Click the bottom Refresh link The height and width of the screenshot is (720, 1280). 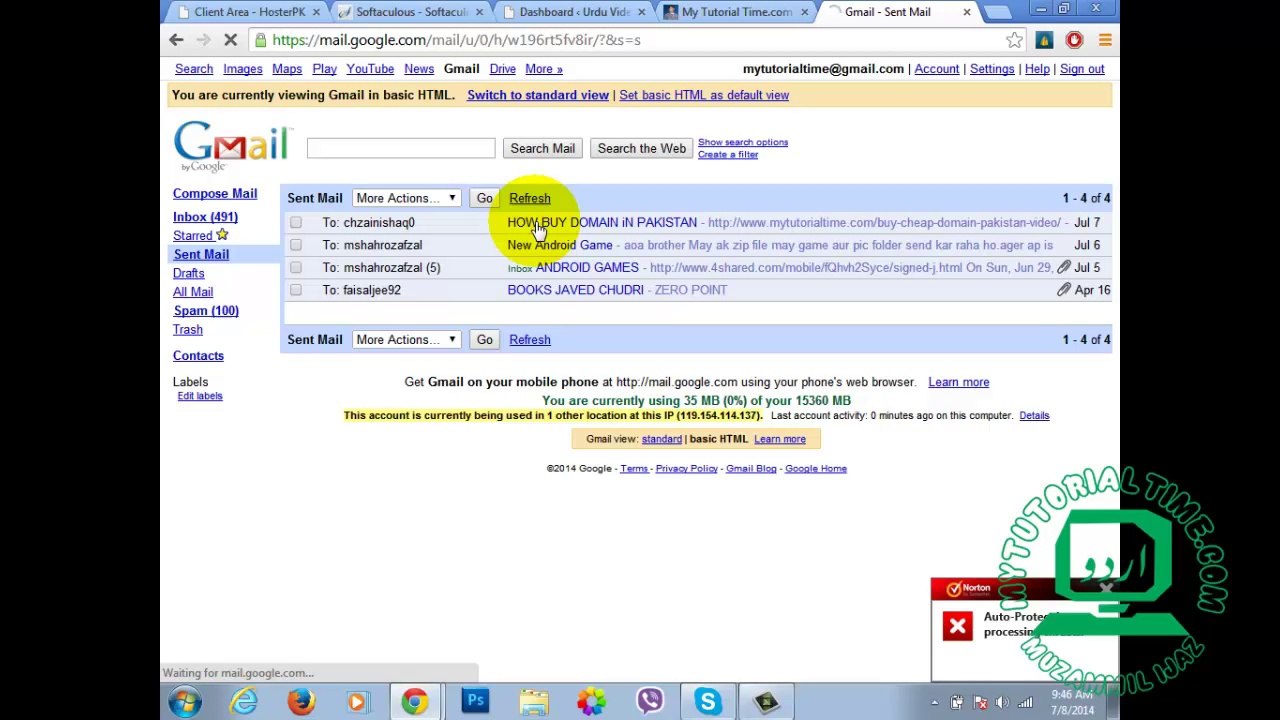[530, 340]
